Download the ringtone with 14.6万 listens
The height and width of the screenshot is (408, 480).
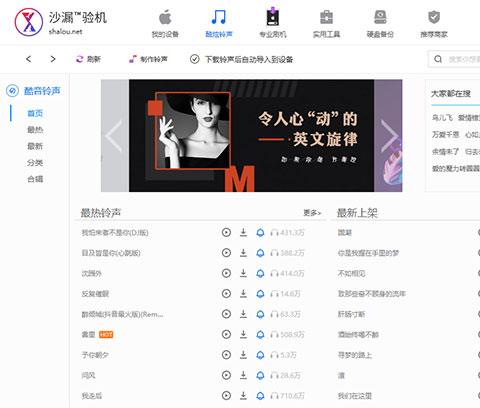point(243,294)
